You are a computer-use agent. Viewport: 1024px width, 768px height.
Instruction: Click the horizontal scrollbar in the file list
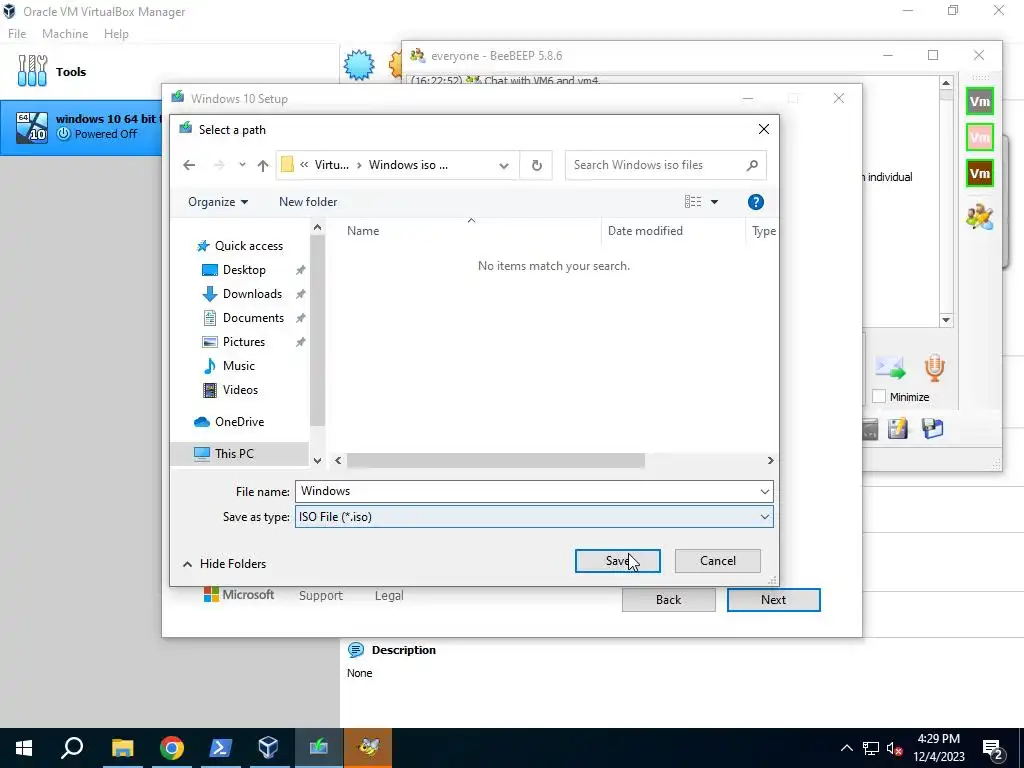pos(496,460)
